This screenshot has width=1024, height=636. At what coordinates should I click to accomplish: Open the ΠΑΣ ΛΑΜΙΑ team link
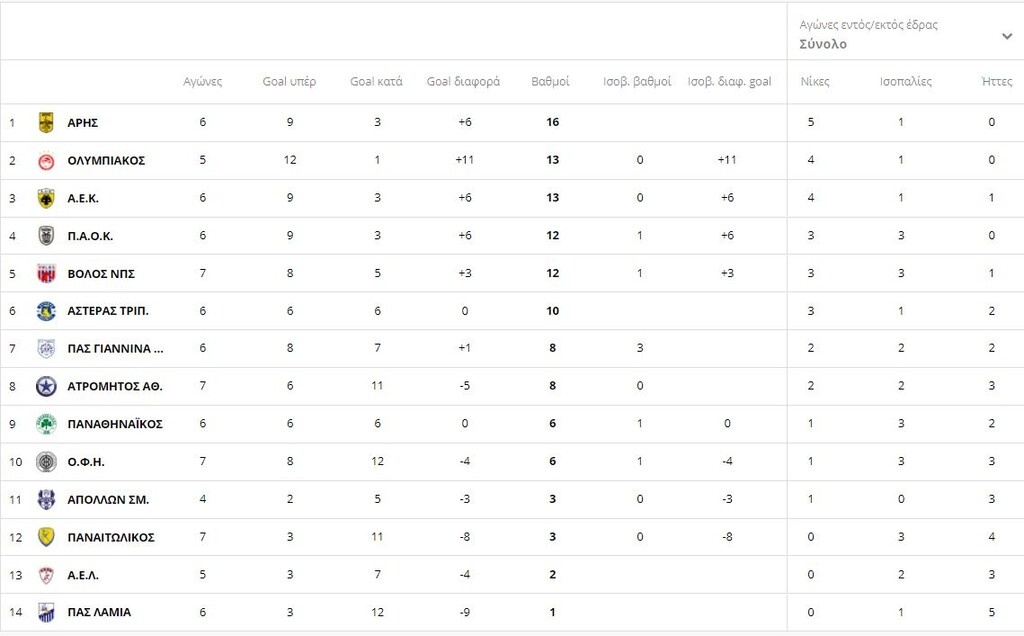(x=99, y=612)
